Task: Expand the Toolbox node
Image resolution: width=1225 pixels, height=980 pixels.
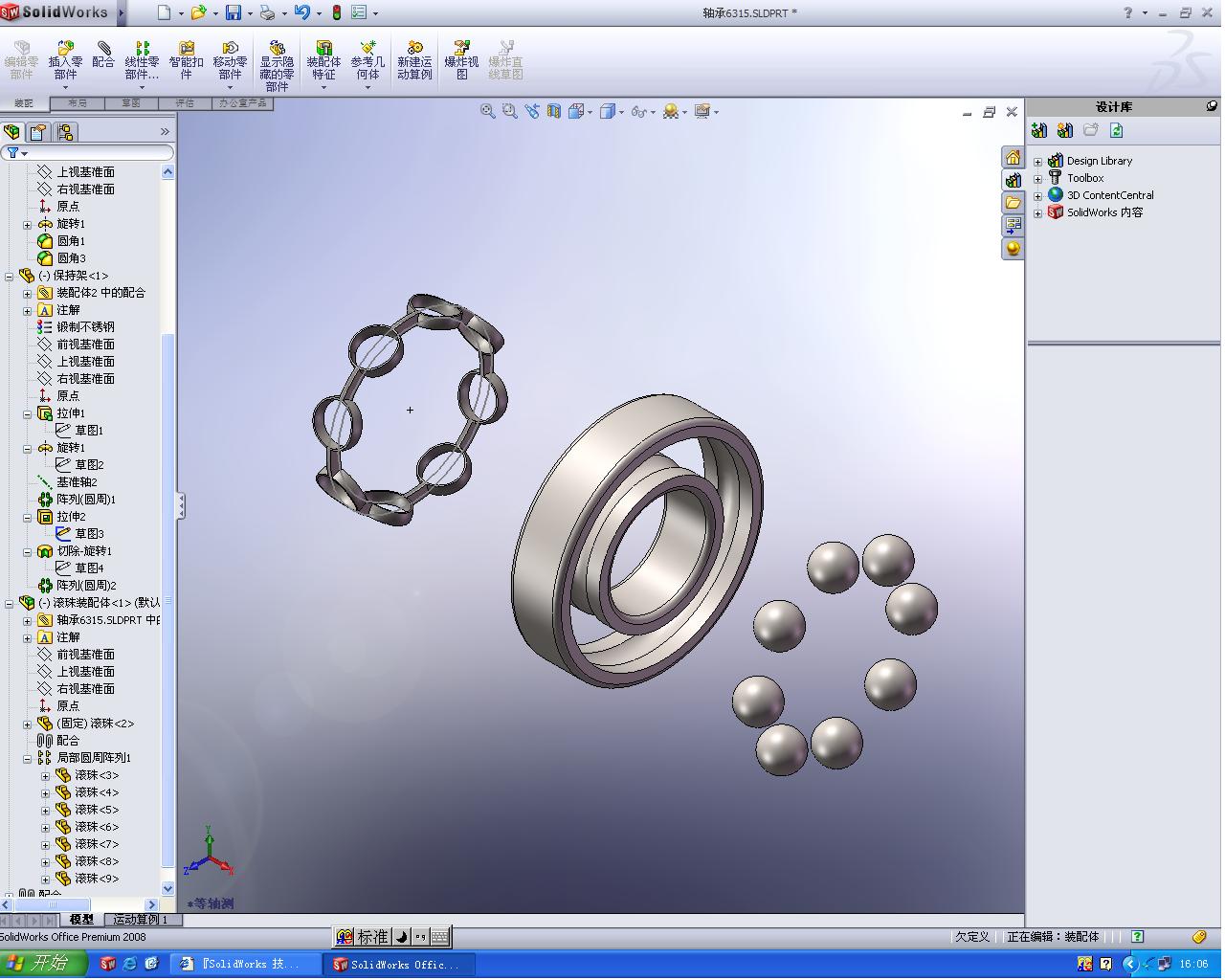Action: click(x=1038, y=179)
